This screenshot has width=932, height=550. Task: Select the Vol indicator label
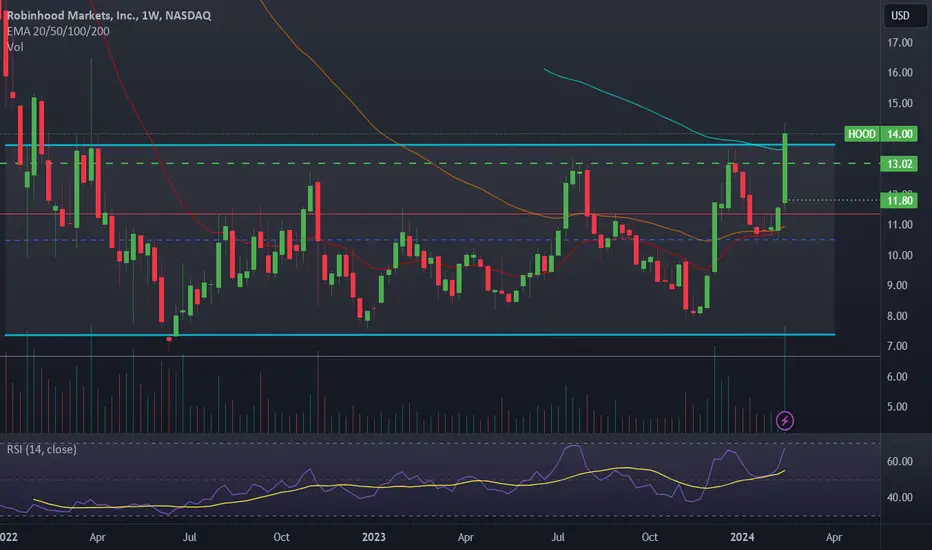pos(15,47)
